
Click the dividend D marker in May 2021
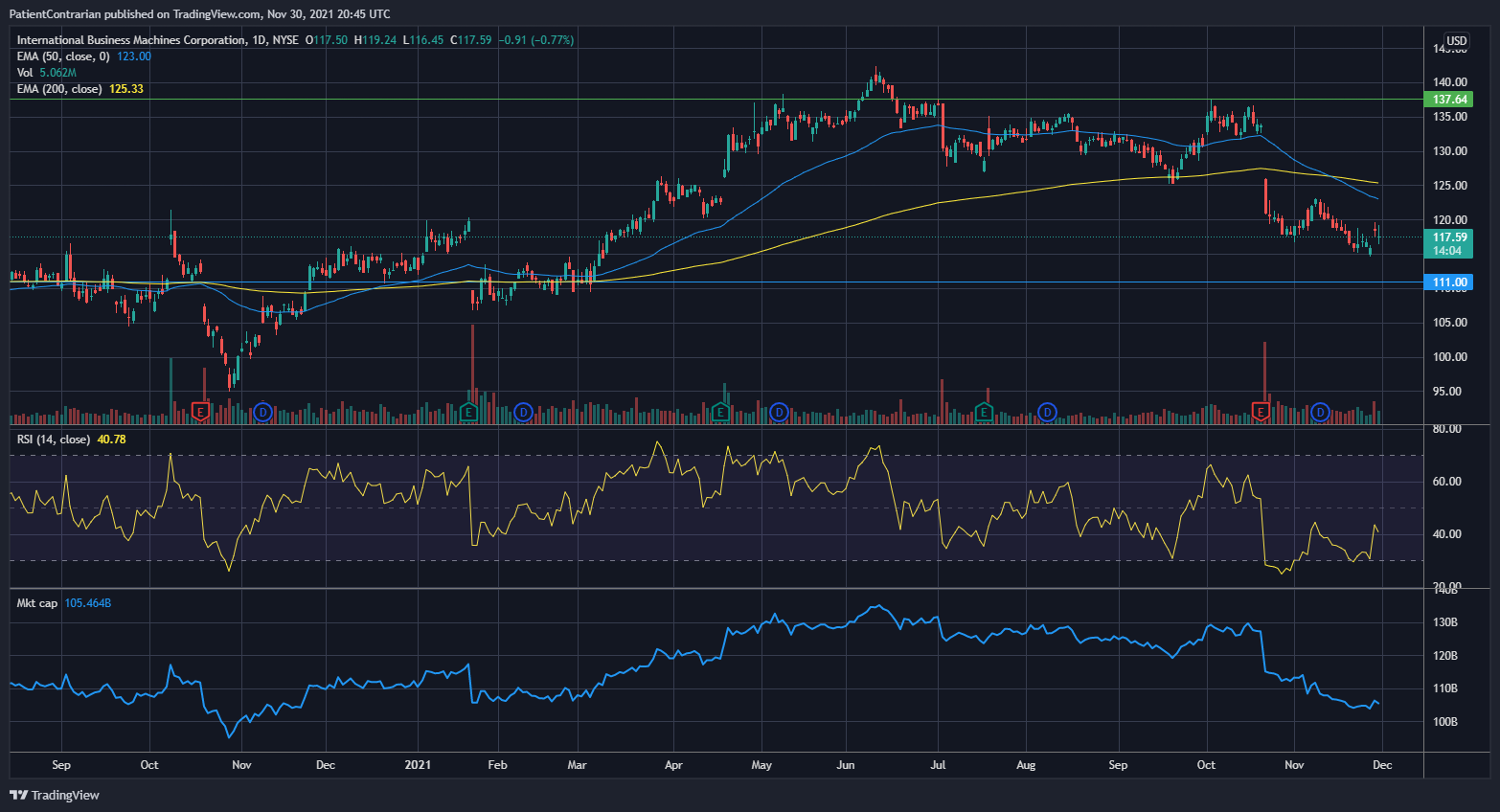[x=780, y=413]
